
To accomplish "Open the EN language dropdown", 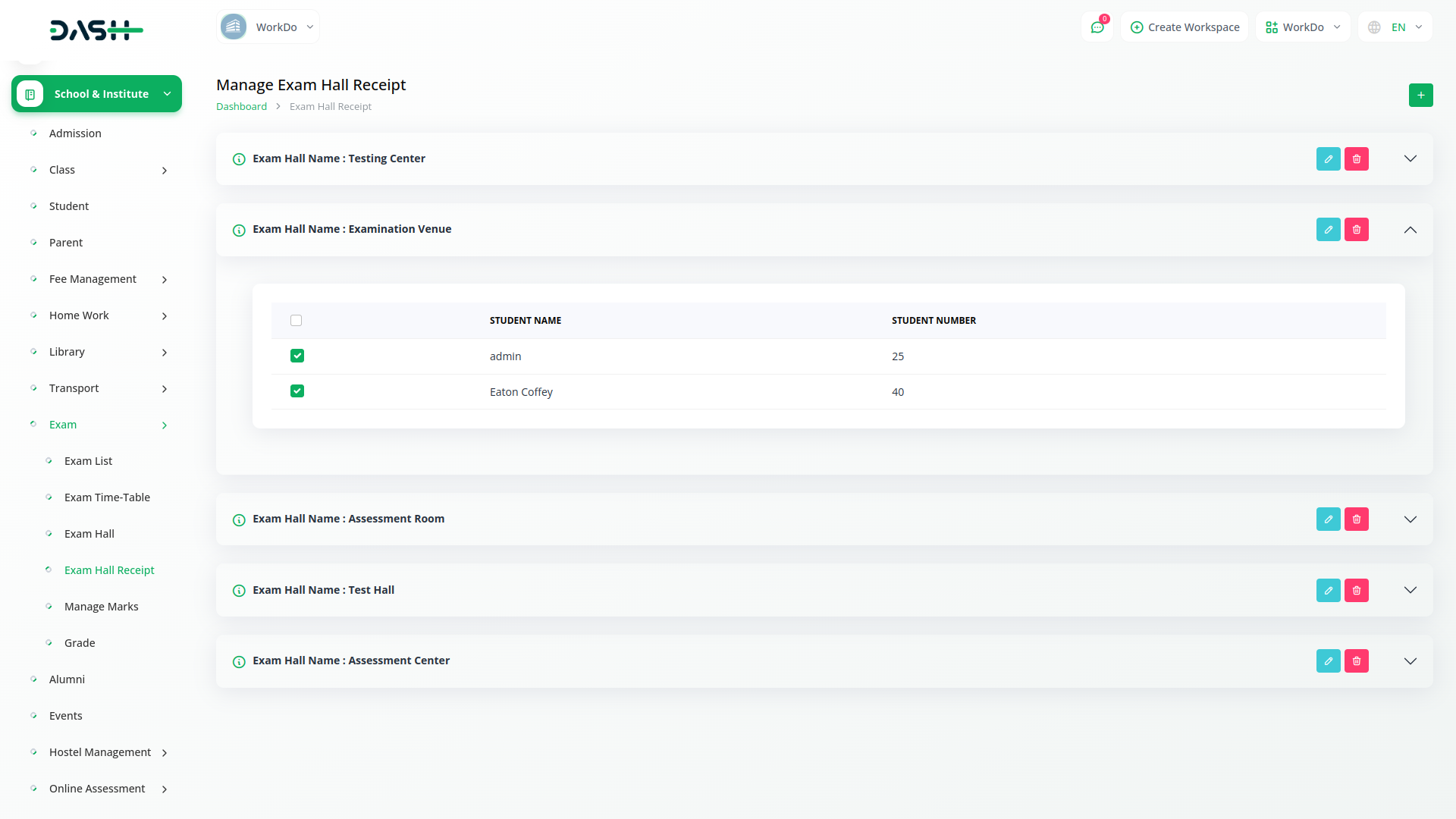I will 1395,27.
